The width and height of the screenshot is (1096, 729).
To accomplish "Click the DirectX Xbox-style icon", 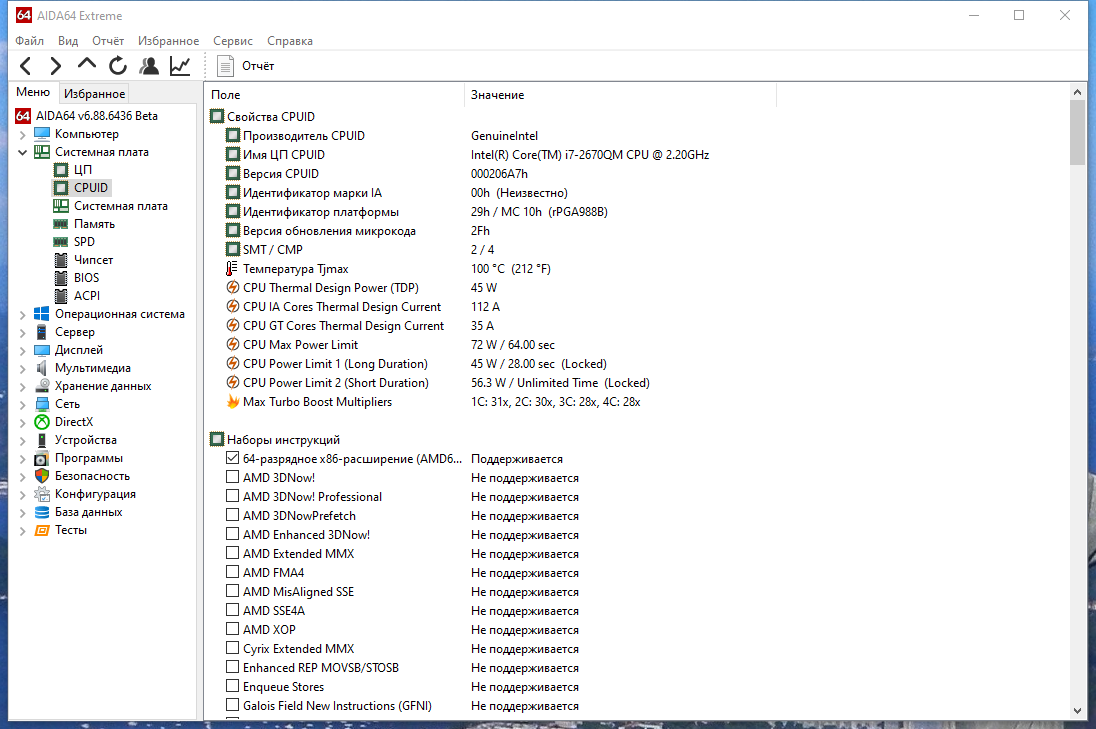I will pos(42,421).
